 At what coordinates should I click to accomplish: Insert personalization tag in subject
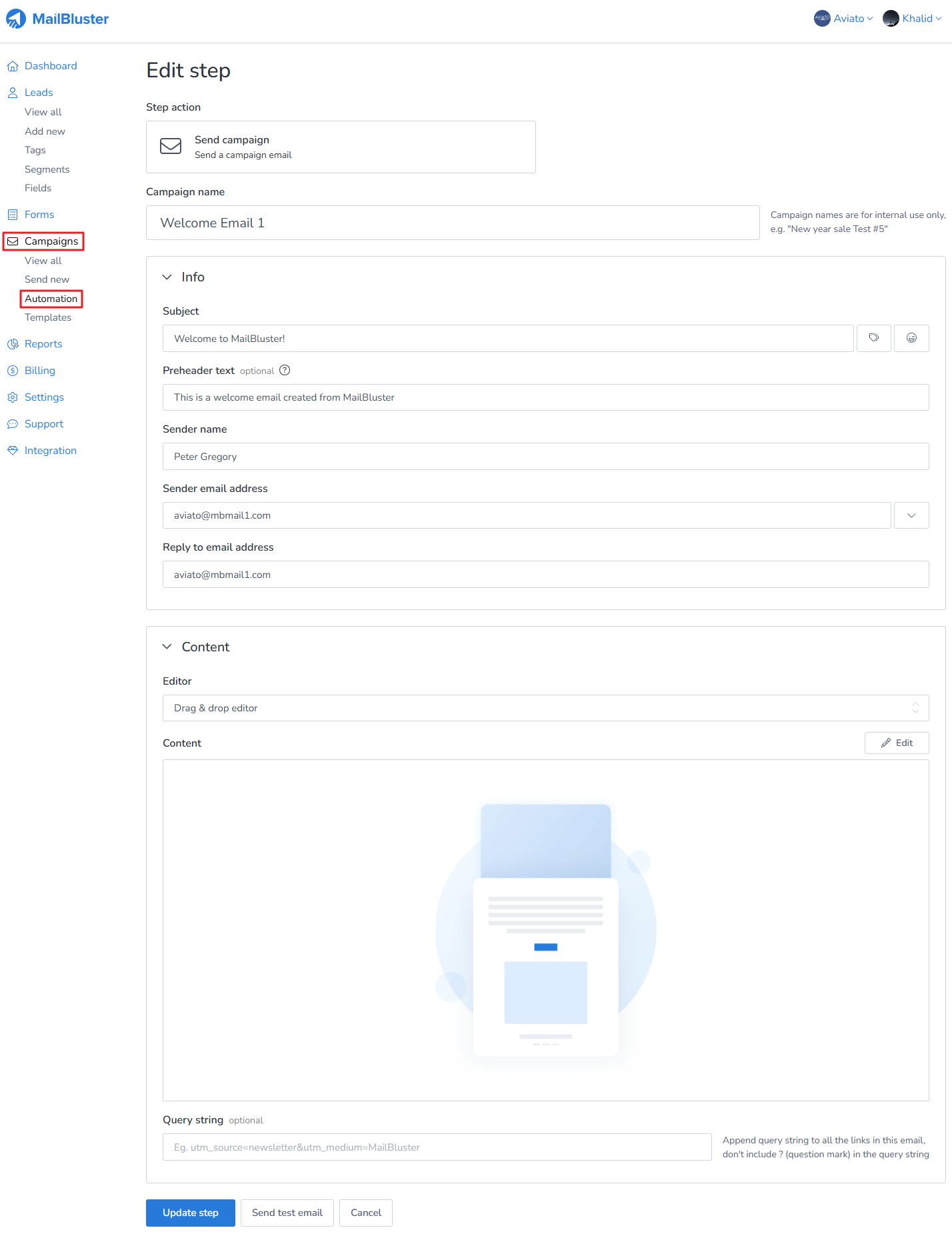(x=873, y=338)
